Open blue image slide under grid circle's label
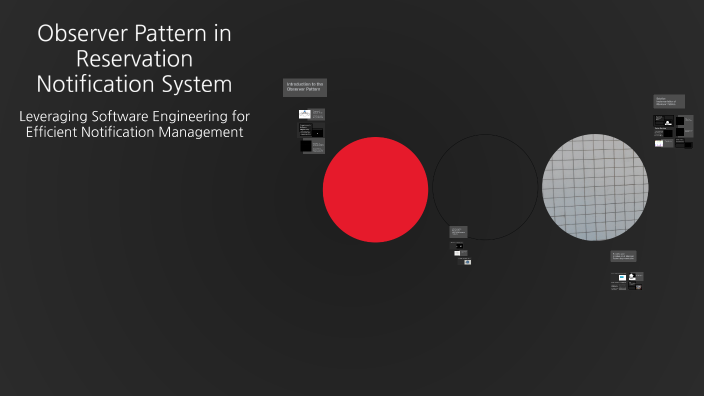This screenshot has height=396, width=704. tap(619, 277)
